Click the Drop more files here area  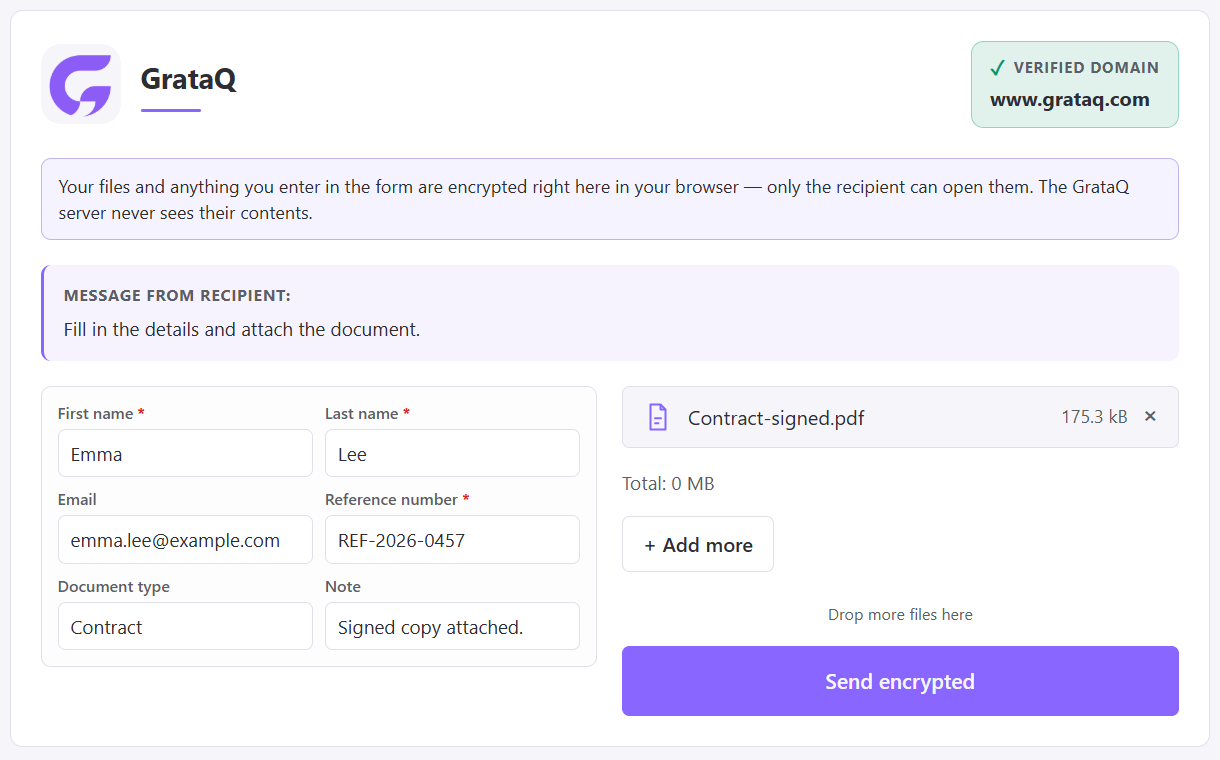900,614
